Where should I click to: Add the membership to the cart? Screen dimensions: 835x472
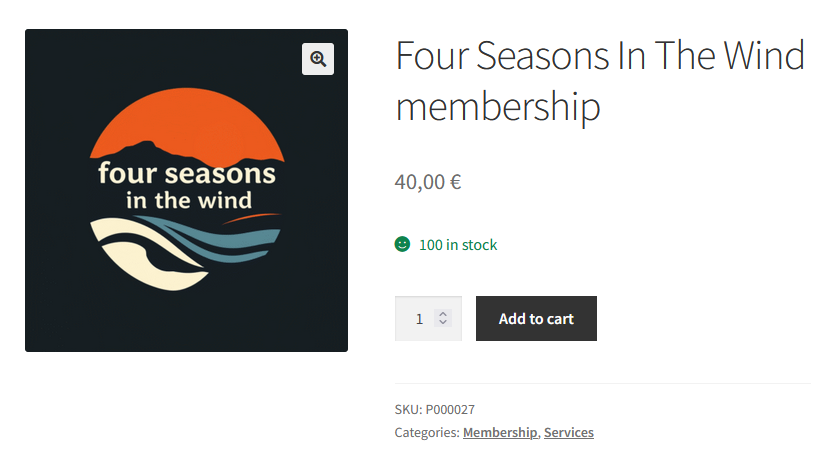pyautogui.click(x=536, y=319)
